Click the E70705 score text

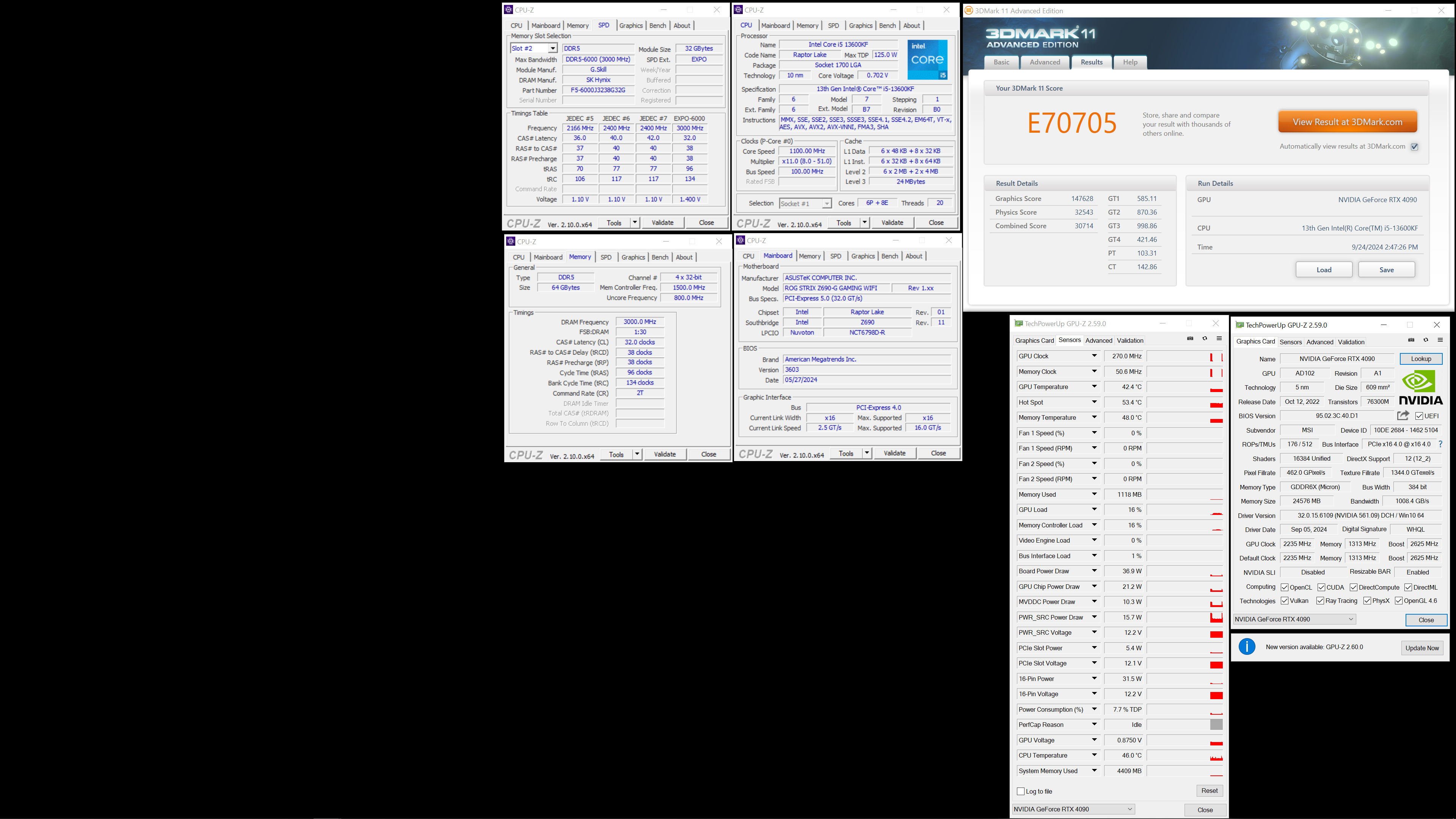point(1072,123)
